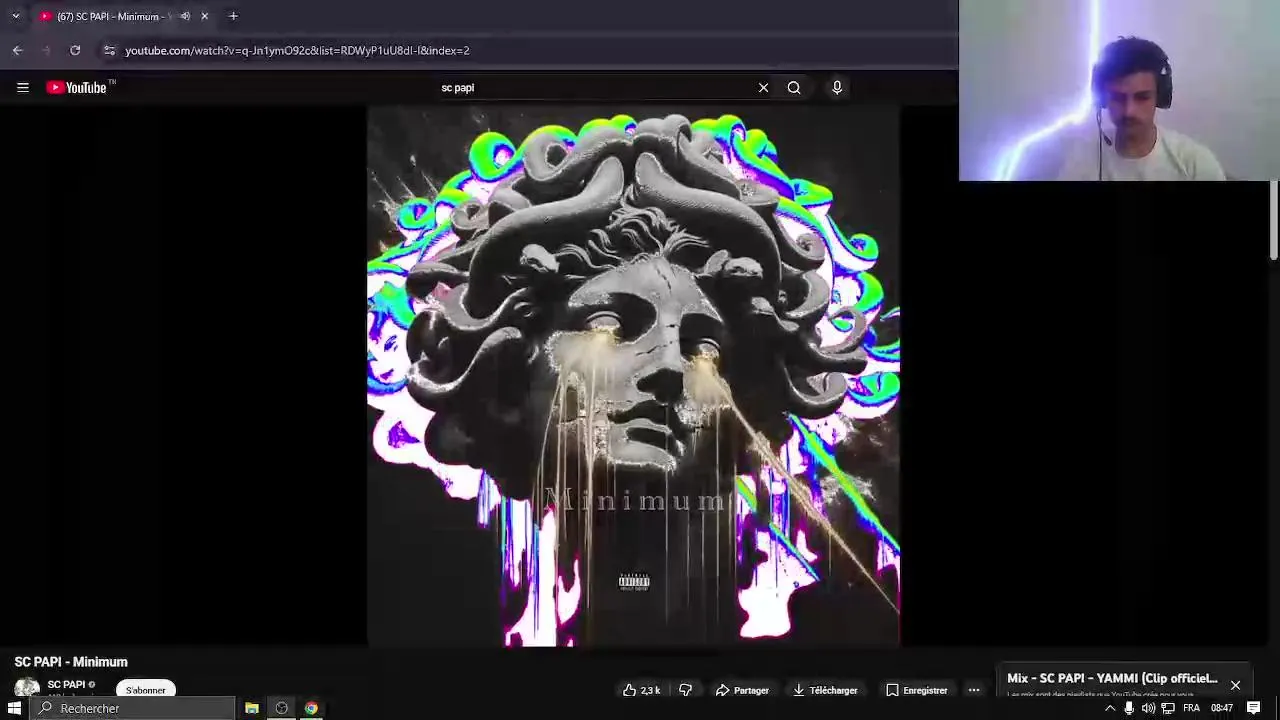This screenshot has width=1280, height=720.
Task: Clear the 'sc papi' search text
Action: [x=763, y=88]
